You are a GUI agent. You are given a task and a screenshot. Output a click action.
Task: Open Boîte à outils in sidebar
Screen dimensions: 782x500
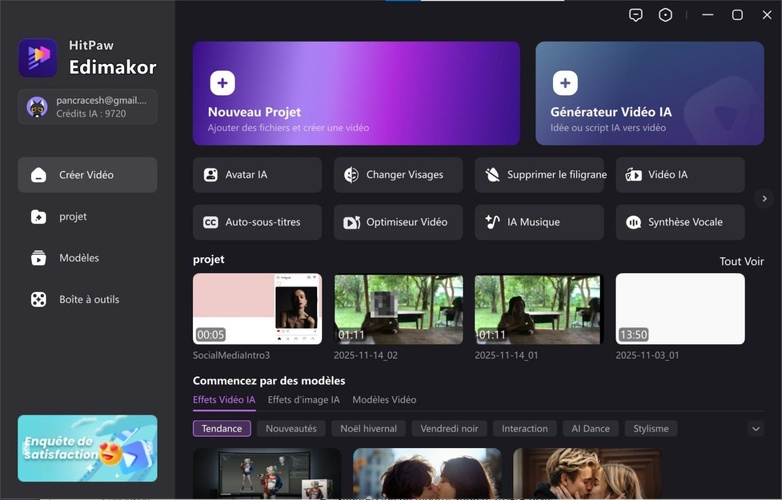(87, 299)
